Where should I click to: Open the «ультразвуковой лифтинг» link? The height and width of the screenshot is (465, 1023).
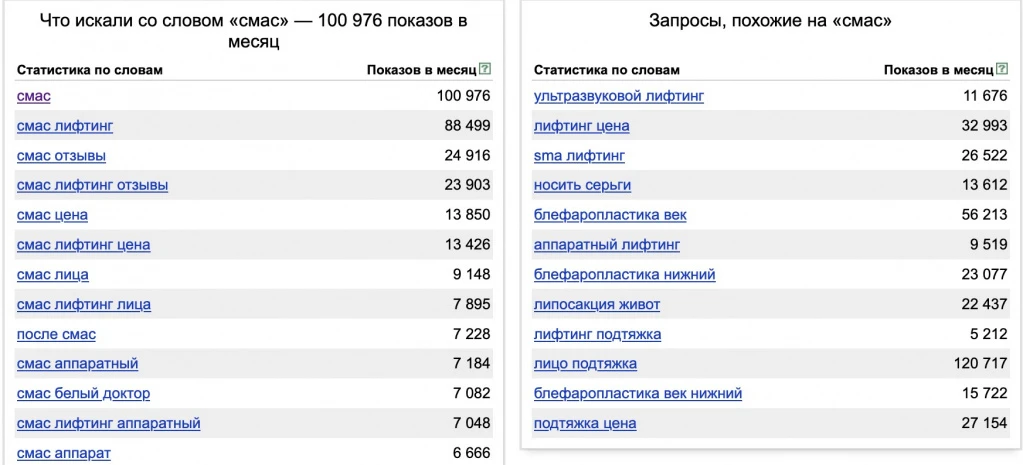pos(619,96)
